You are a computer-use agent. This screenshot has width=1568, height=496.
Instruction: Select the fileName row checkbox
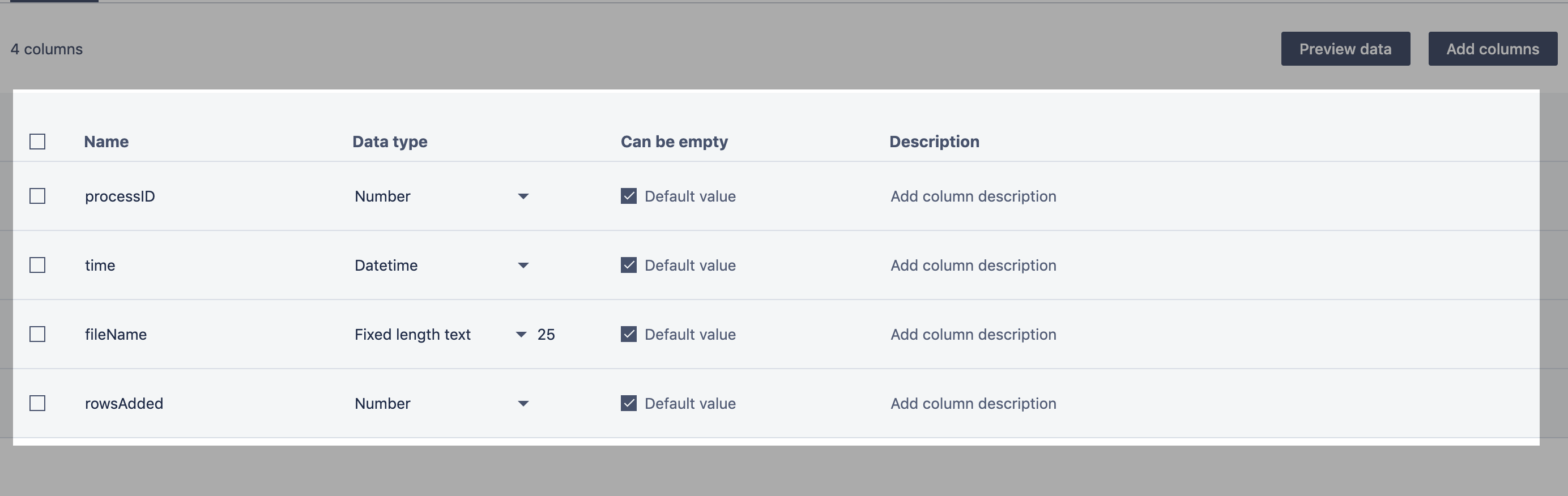(38, 334)
